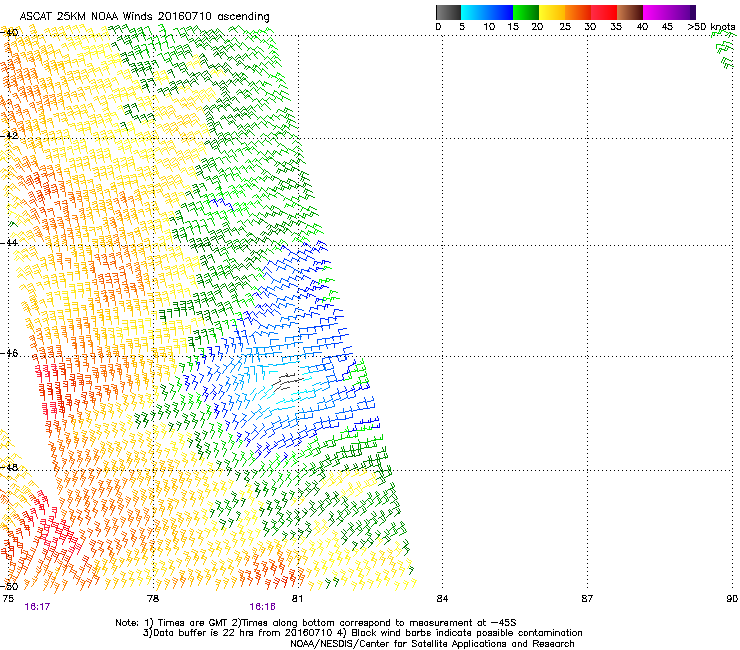Click the purple time stamp '16:17'

tap(37, 607)
